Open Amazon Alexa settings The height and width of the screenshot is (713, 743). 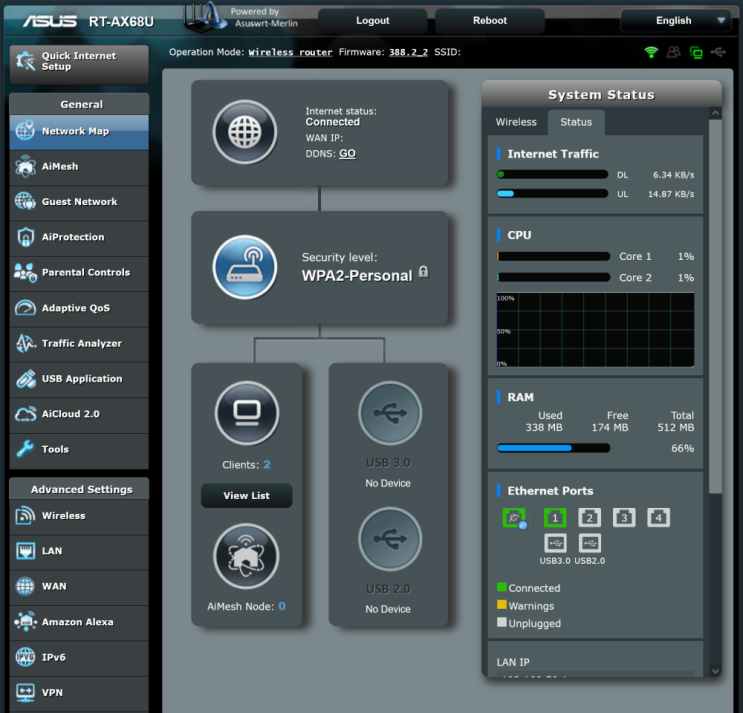[x=79, y=622]
